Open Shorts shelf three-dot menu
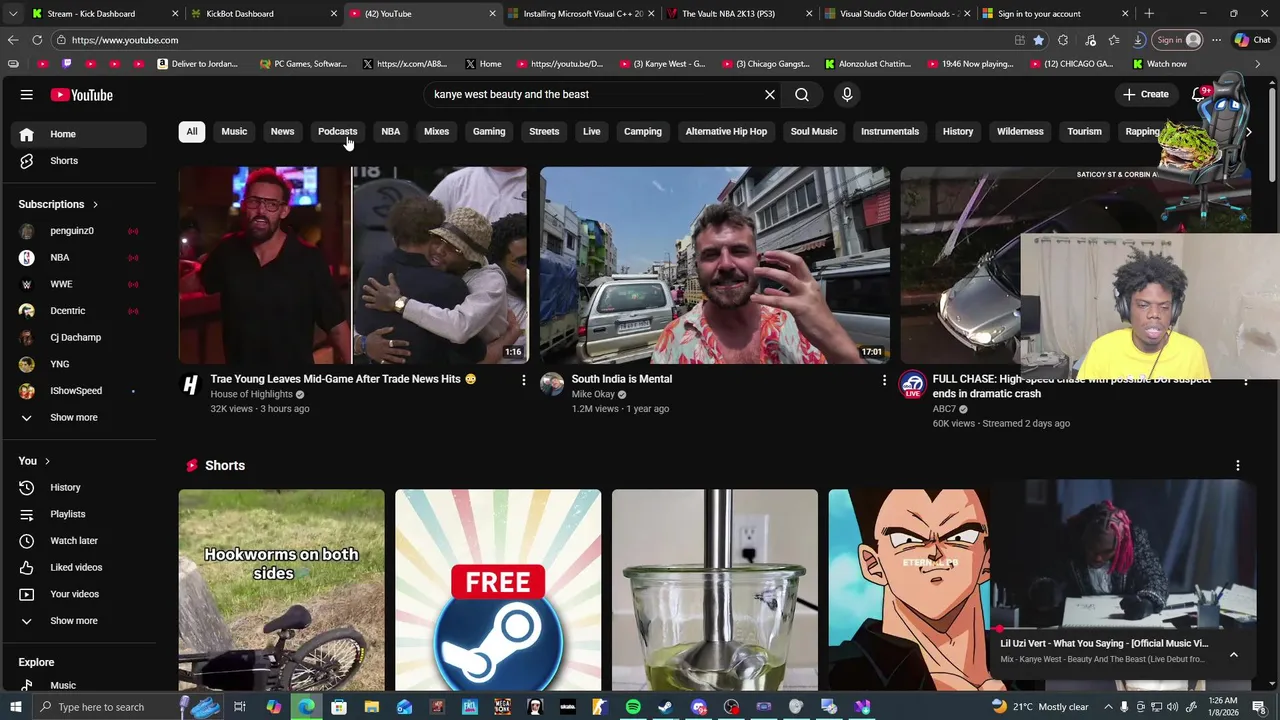This screenshot has width=1280, height=720. point(1238,466)
